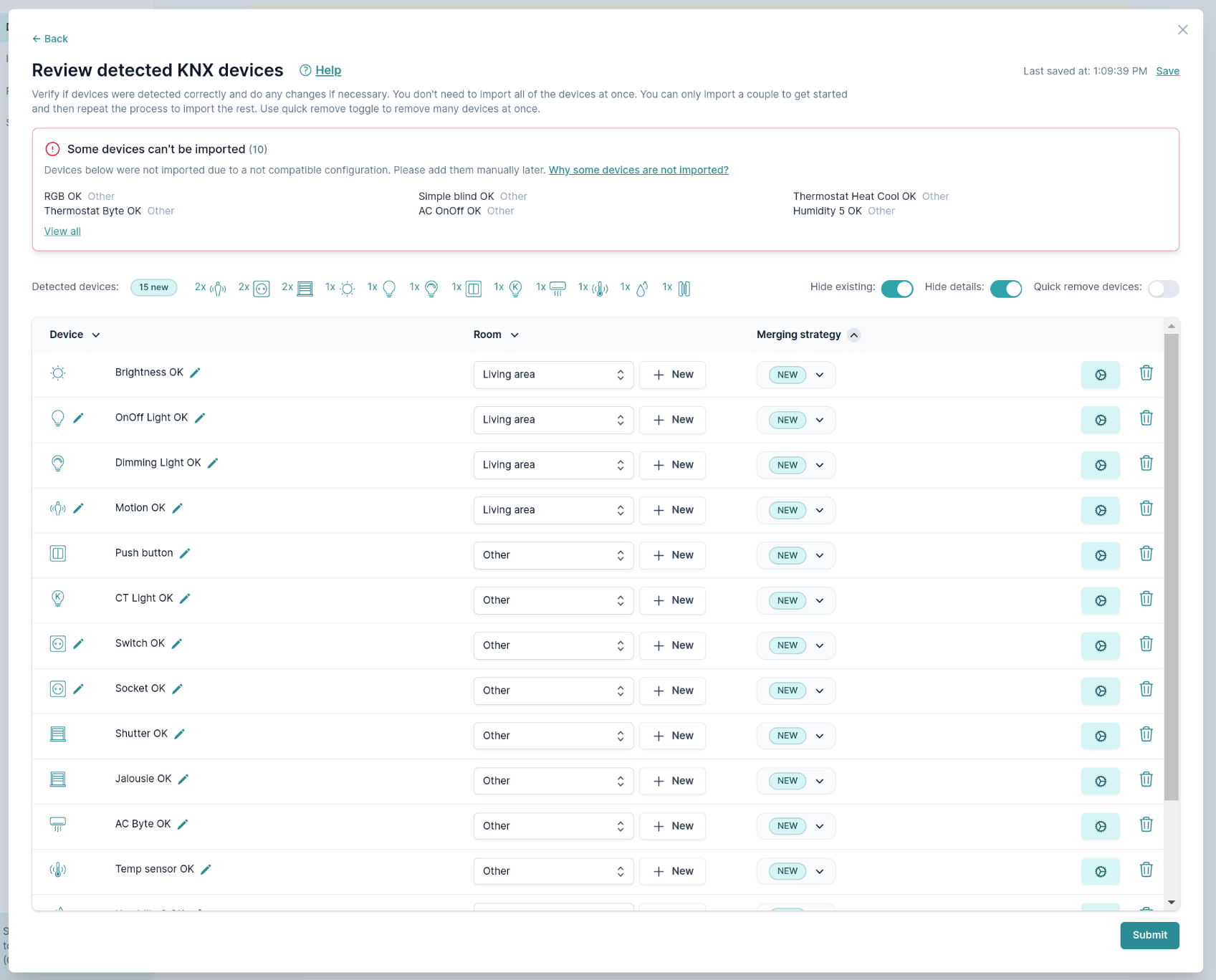Open room selector for Jalousie OK
The image size is (1216, 980).
(x=552, y=781)
